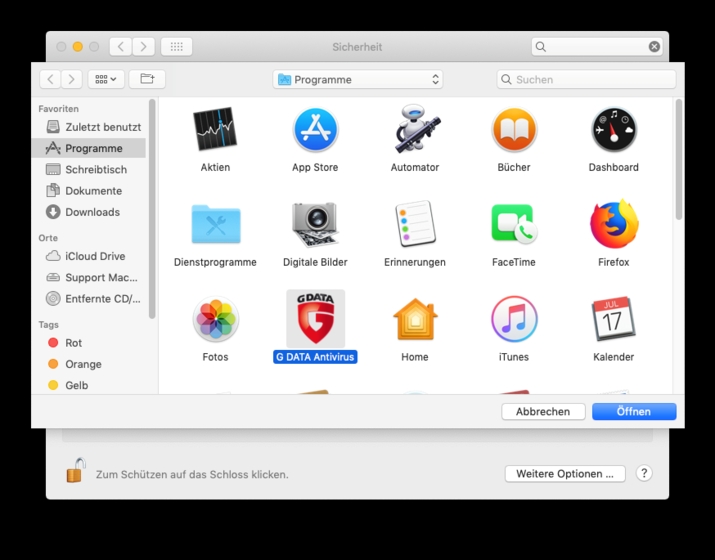Click the Sicherheit window search field

(x=597, y=47)
